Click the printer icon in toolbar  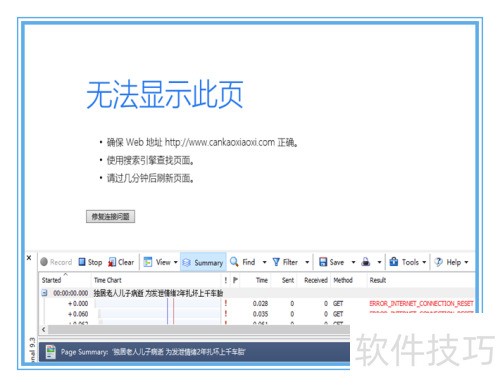[366, 262]
